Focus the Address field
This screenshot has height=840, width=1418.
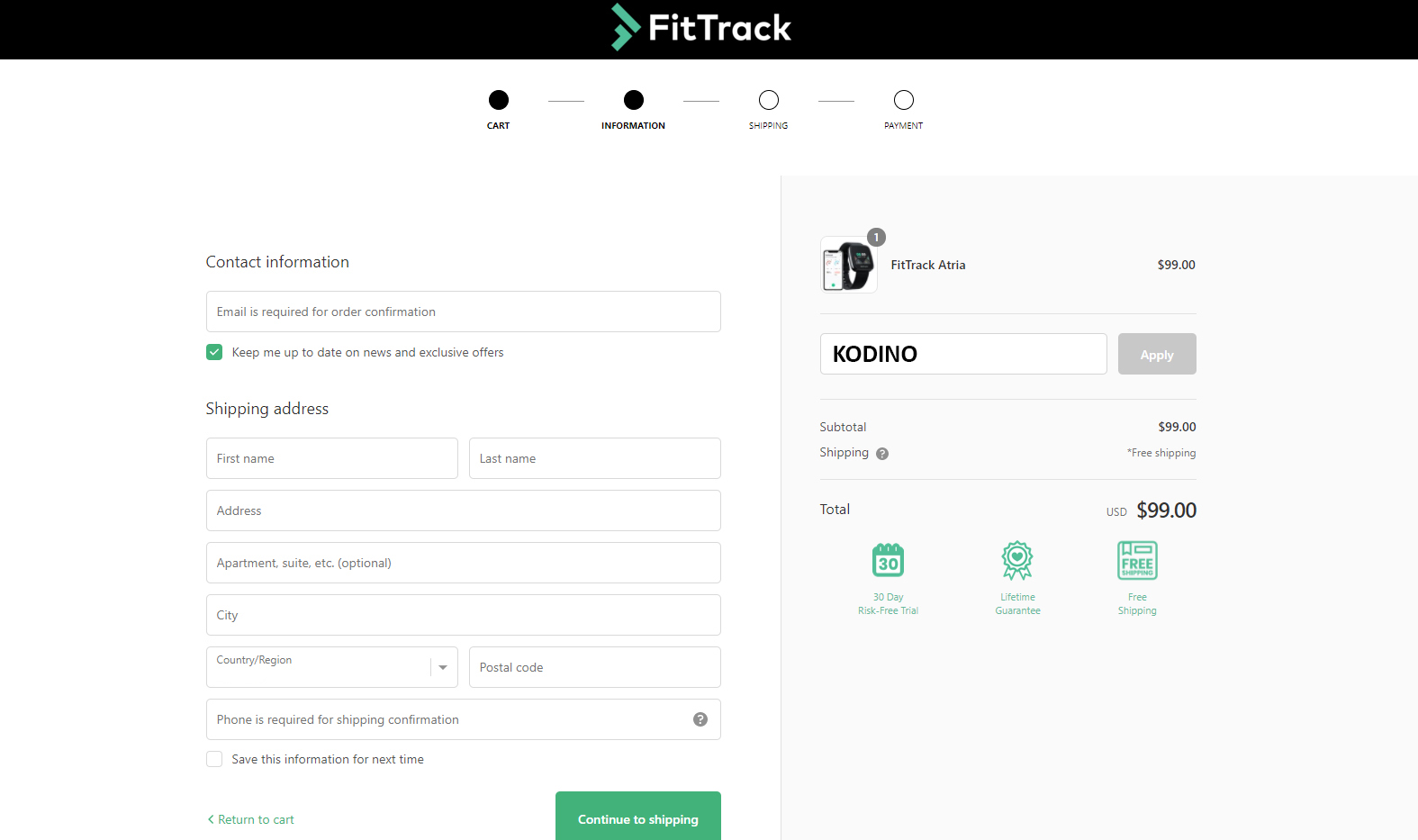tap(464, 510)
